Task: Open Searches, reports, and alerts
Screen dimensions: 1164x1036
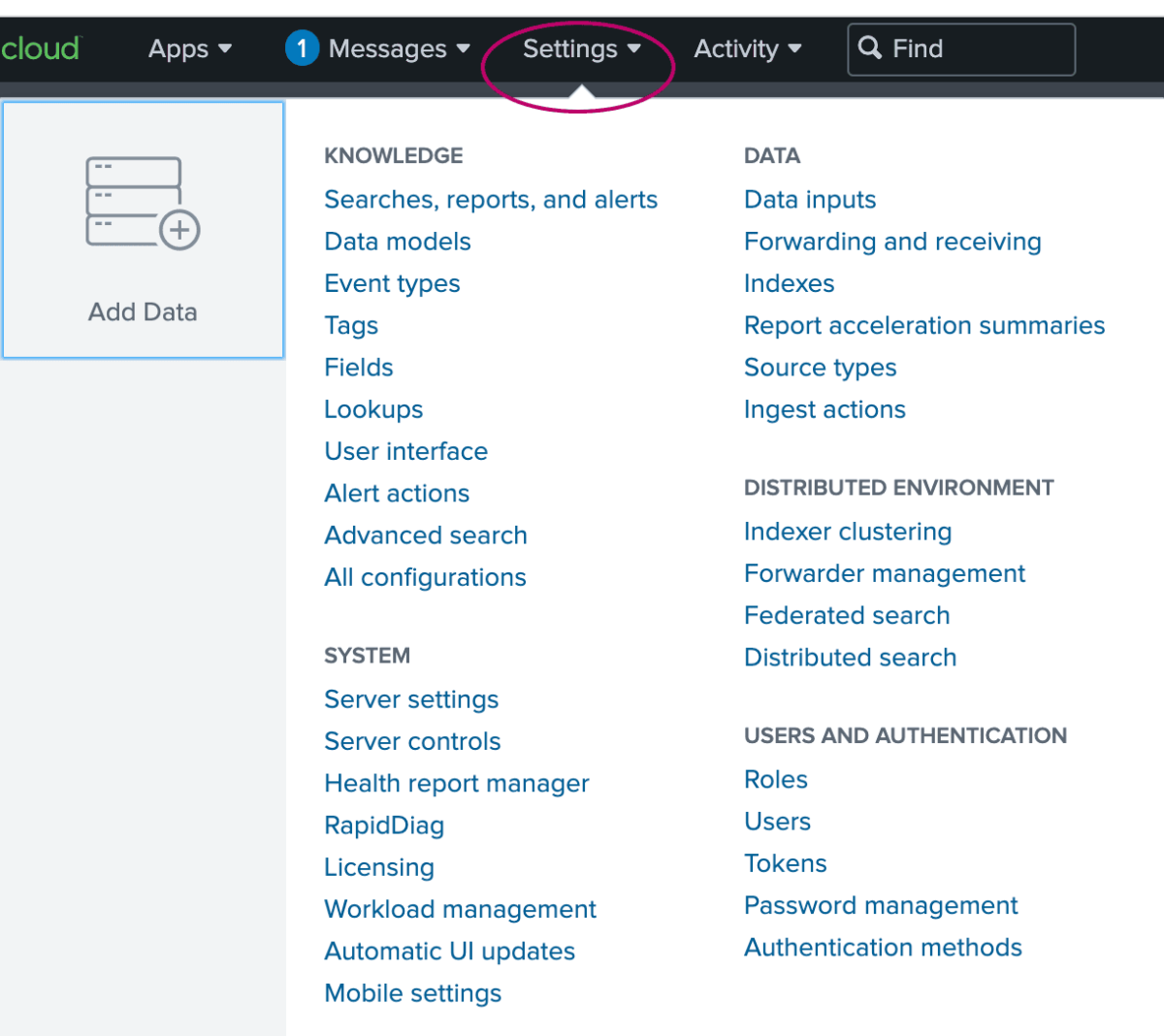Action: click(491, 200)
